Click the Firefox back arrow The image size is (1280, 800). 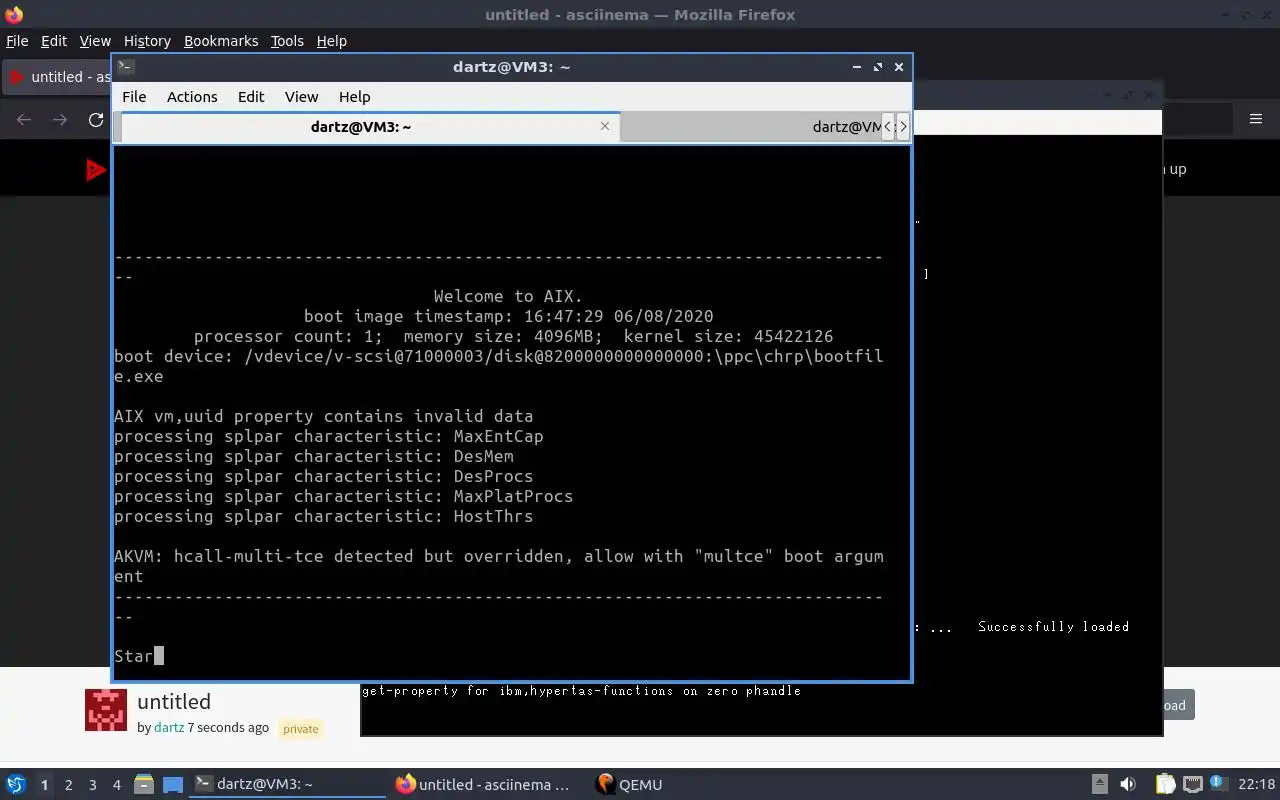pos(24,120)
